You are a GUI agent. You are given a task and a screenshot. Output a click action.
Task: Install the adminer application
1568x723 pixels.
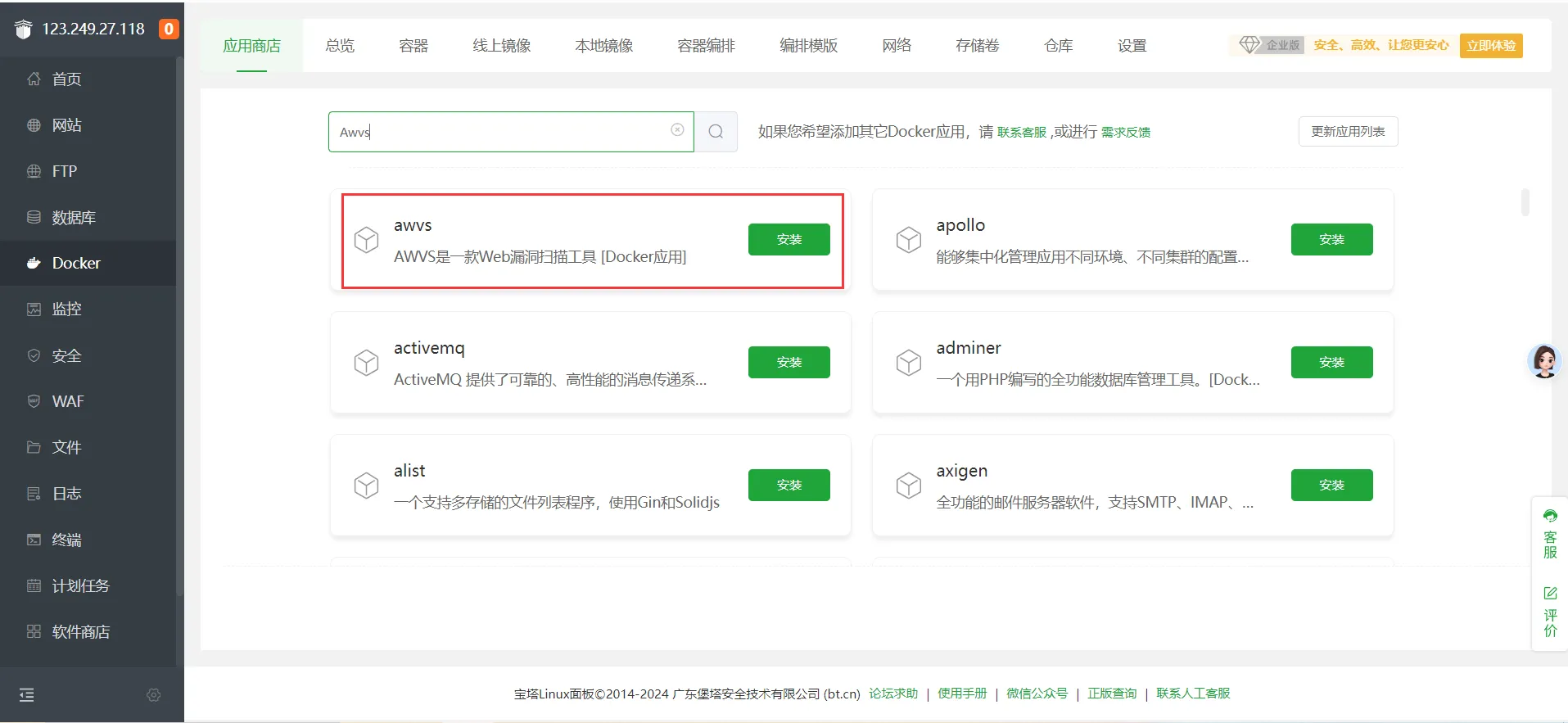1332,362
